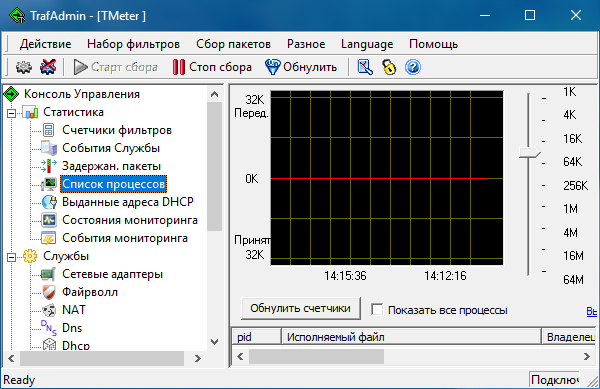600x389 pixels.
Task: Click Стоп сбора toolbar label
Action: click(x=220, y=67)
